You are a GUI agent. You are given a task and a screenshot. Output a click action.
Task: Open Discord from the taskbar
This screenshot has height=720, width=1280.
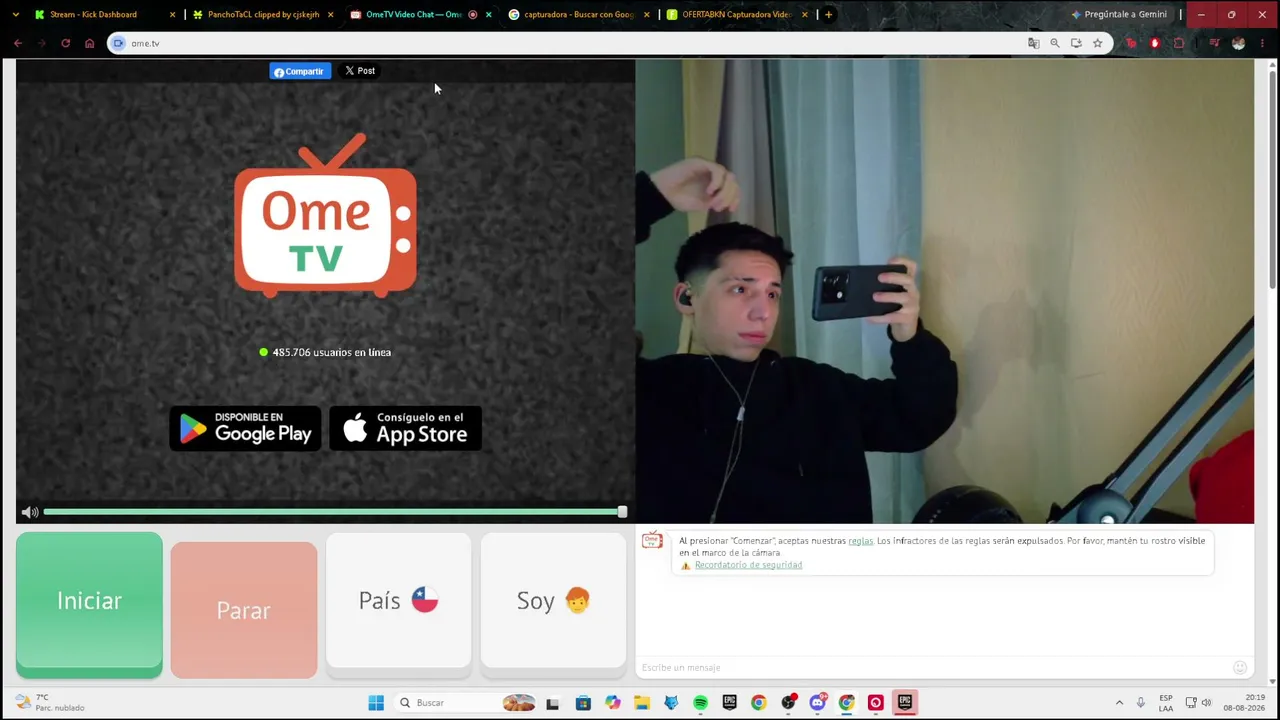coord(817,703)
